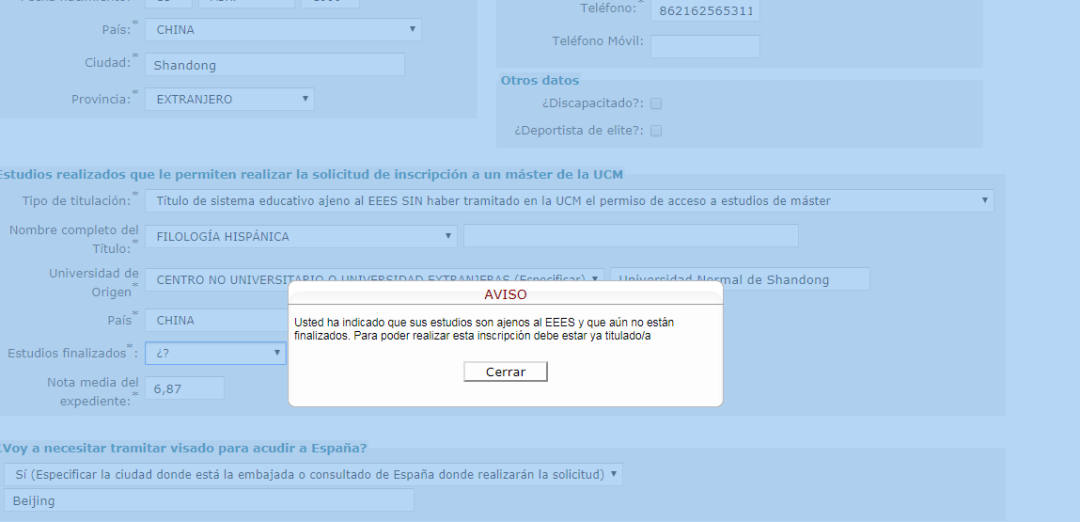The width and height of the screenshot is (1080, 522).
Task: Click the Estudios realizados section heading
Action: (310, 174)
